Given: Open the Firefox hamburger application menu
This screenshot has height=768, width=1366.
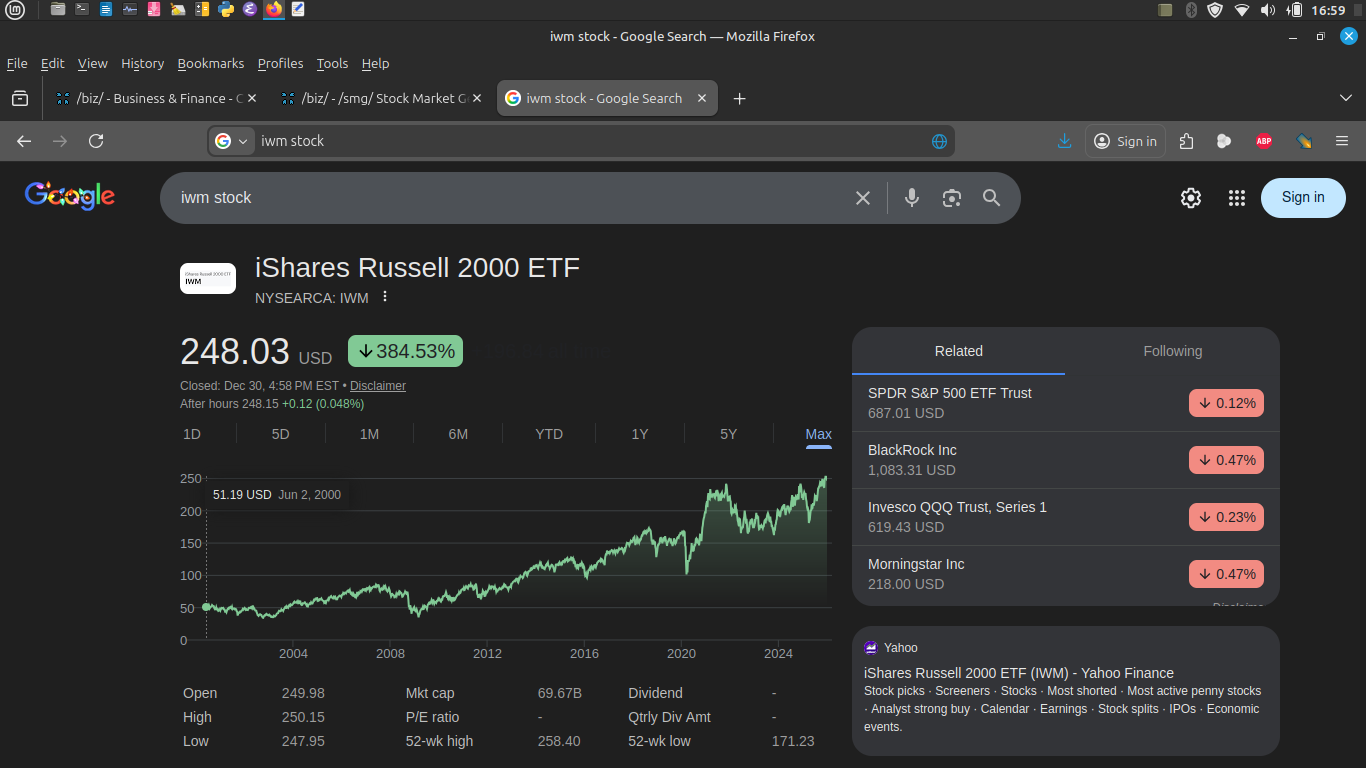Looking at the screenshot, I should click(1342, 141).
